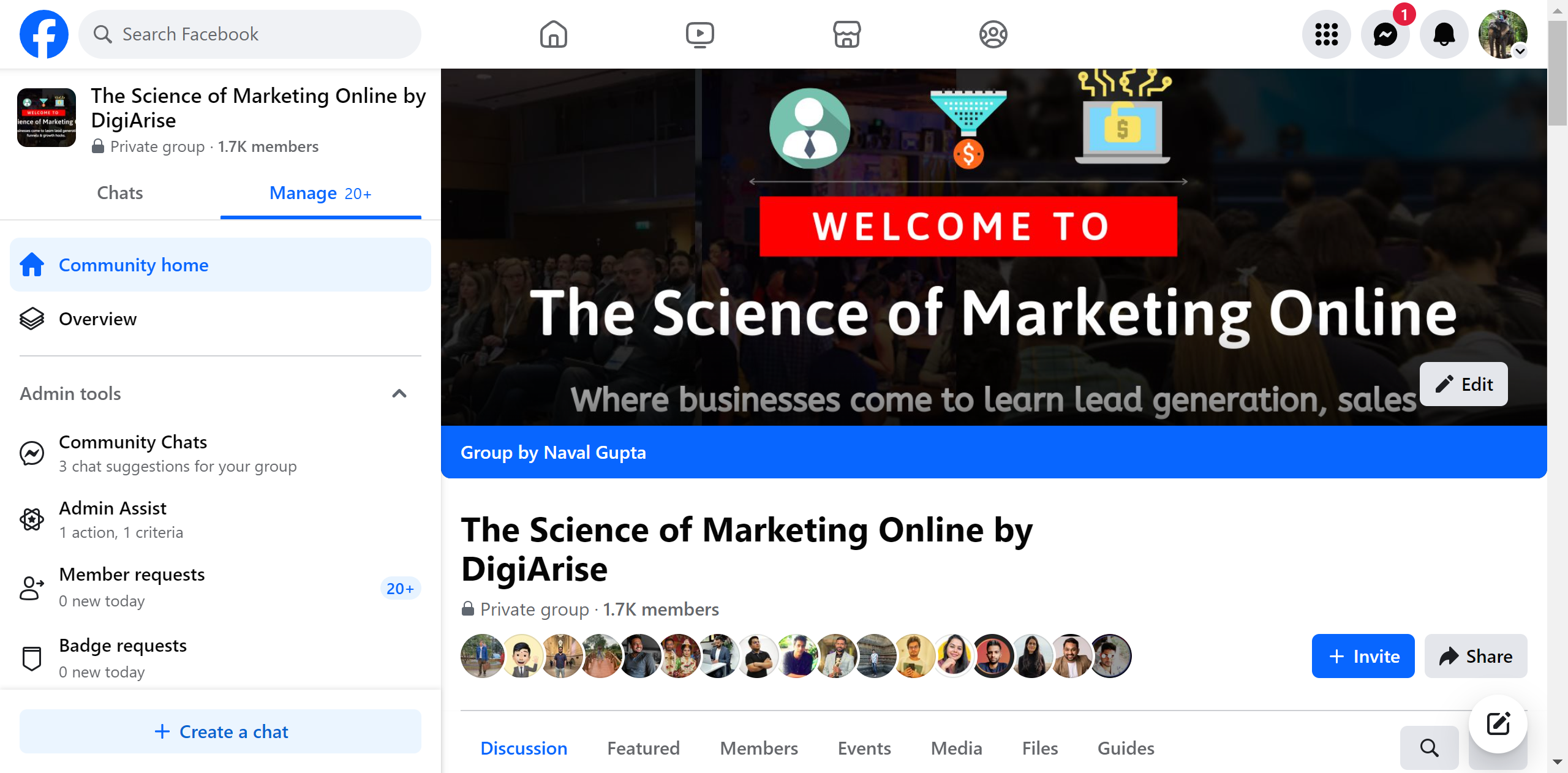Screen dimensions: 1568x773
Task: Open the Watch video icon
Action: 699,34
